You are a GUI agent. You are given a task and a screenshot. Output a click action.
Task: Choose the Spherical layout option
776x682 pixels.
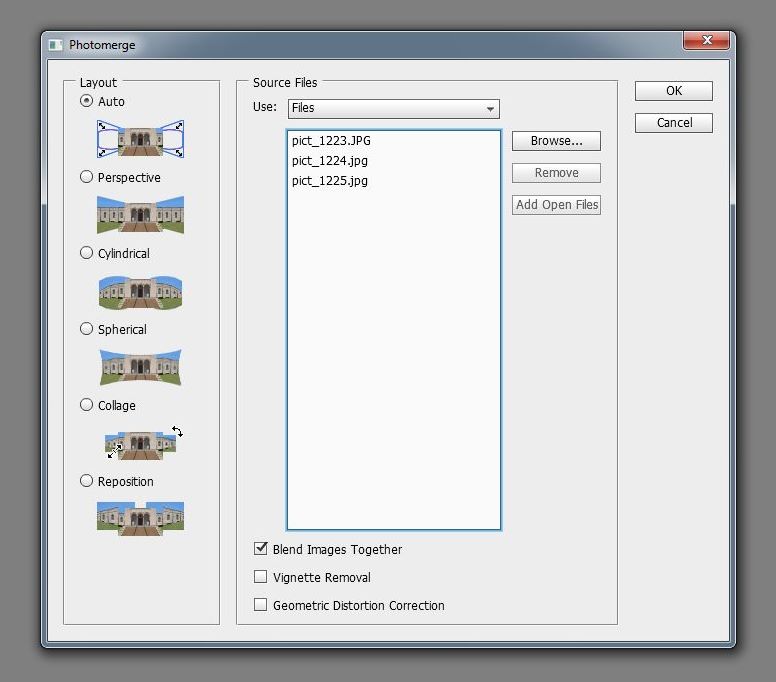click(87, 329)
